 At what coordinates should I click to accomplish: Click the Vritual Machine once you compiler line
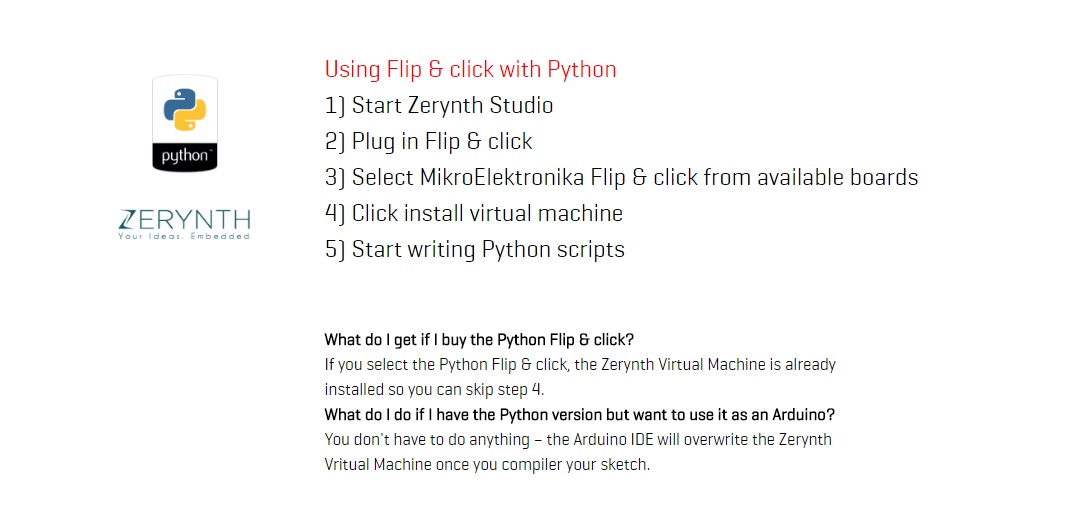click(x=487, y=465)
